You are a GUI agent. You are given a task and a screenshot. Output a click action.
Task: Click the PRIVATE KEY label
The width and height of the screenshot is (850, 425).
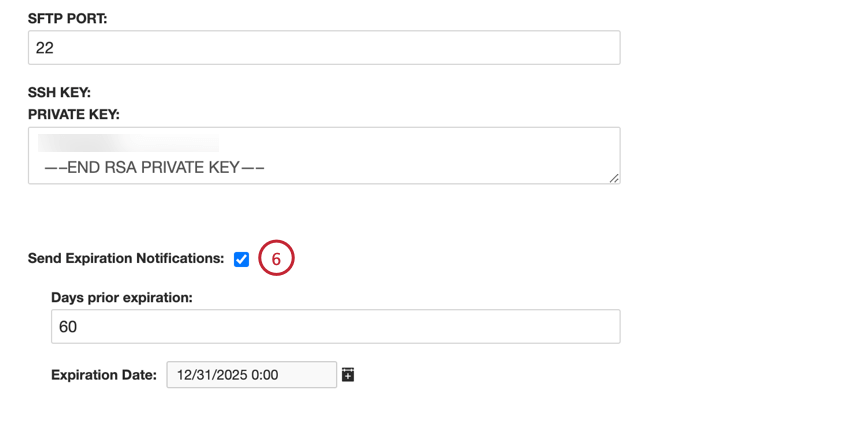click(x=74, y=115)
